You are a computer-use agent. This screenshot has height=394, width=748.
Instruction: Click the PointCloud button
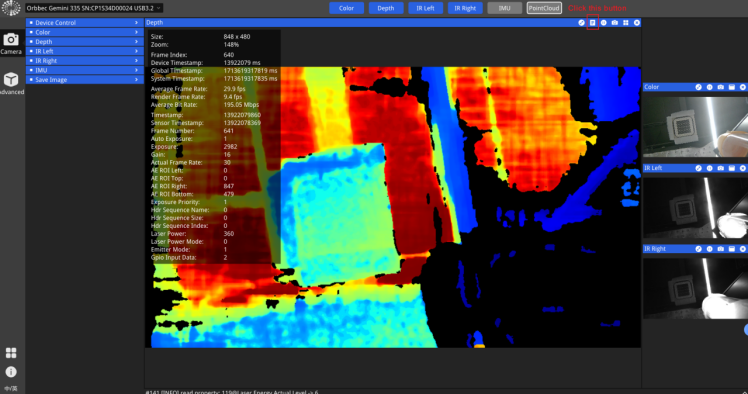coord(544,8)
